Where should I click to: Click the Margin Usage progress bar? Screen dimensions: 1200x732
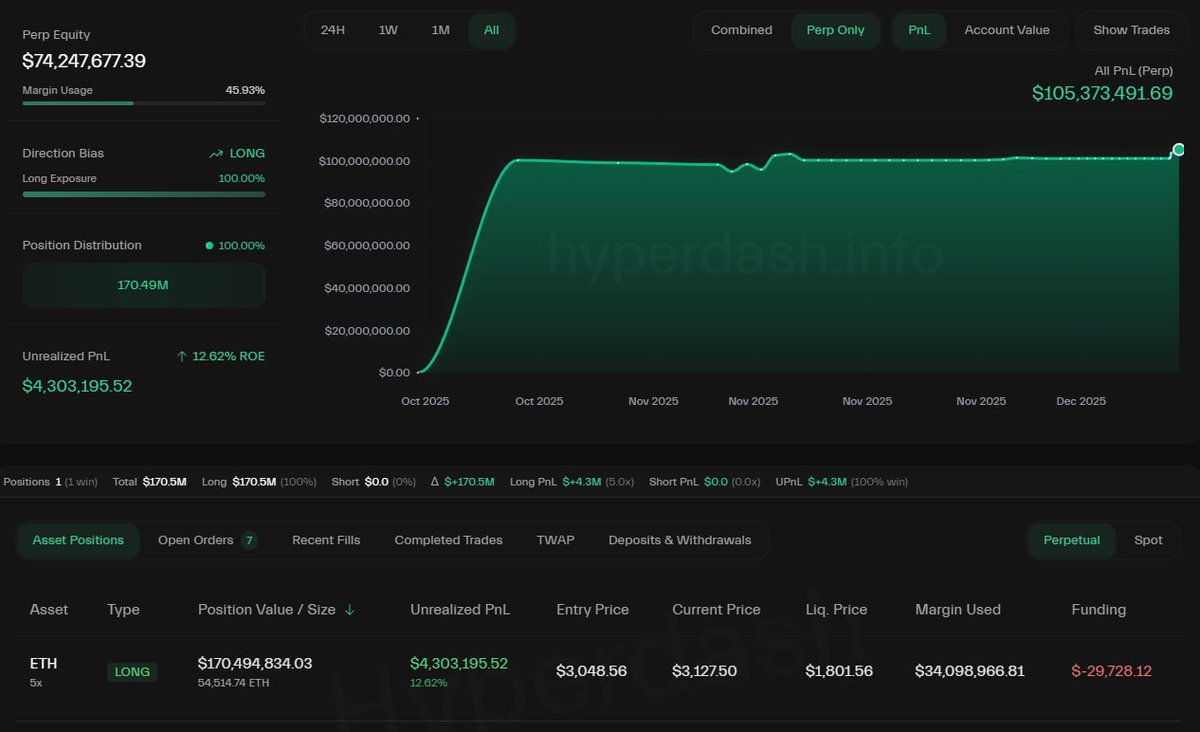pos(143,103)
